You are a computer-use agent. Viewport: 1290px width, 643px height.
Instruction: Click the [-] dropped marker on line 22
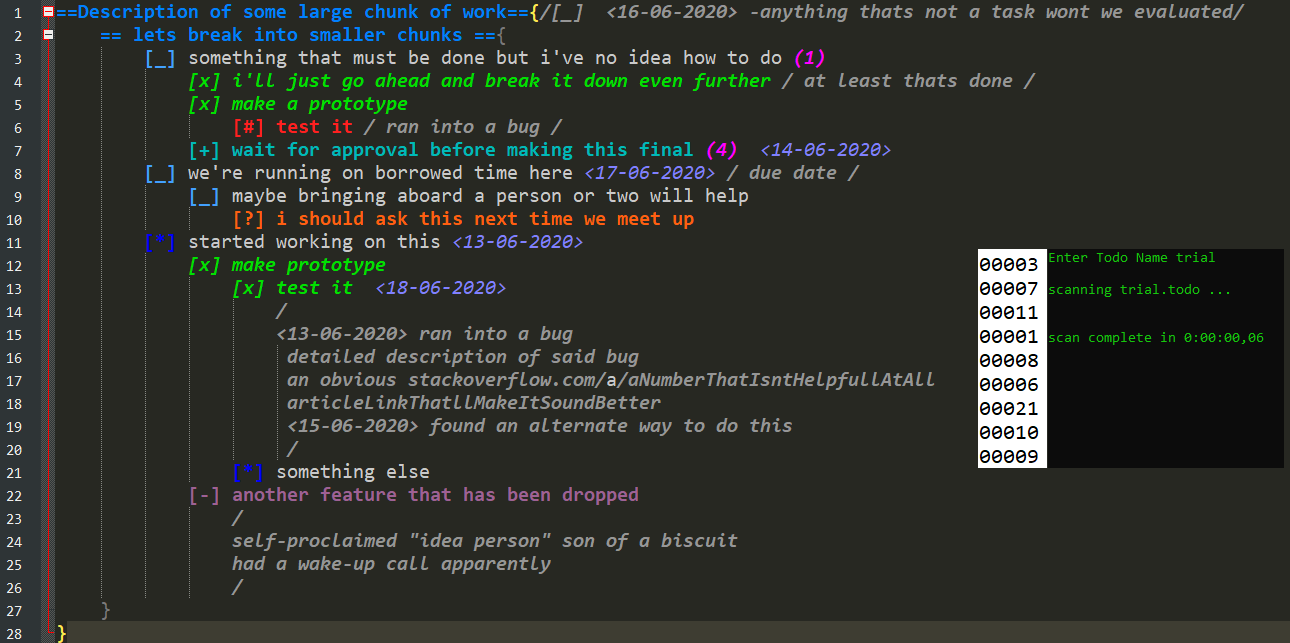205,495
